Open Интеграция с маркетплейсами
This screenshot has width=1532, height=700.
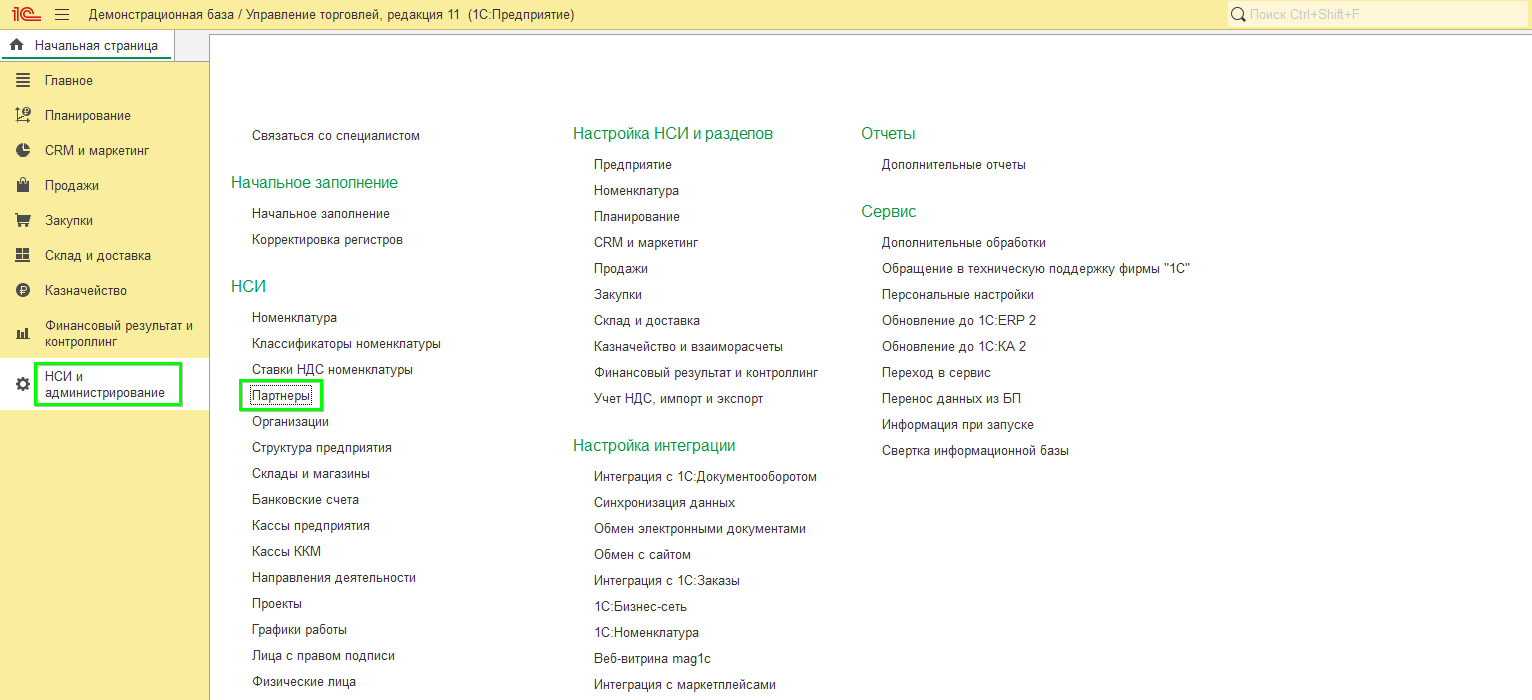point(685,684)
